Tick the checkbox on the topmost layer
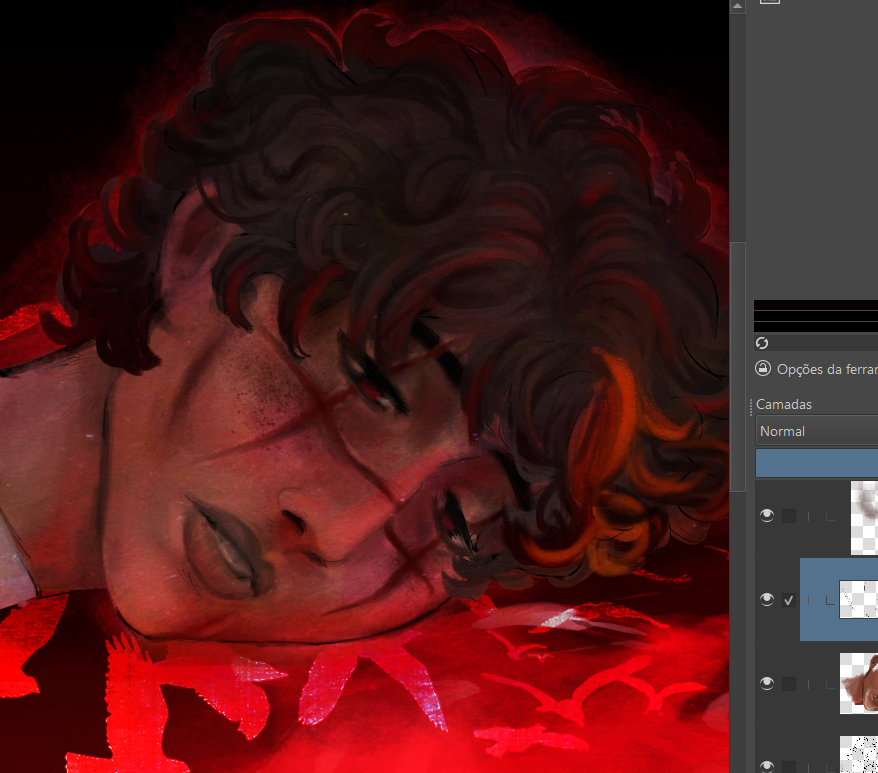 click(x=790, y=516)
